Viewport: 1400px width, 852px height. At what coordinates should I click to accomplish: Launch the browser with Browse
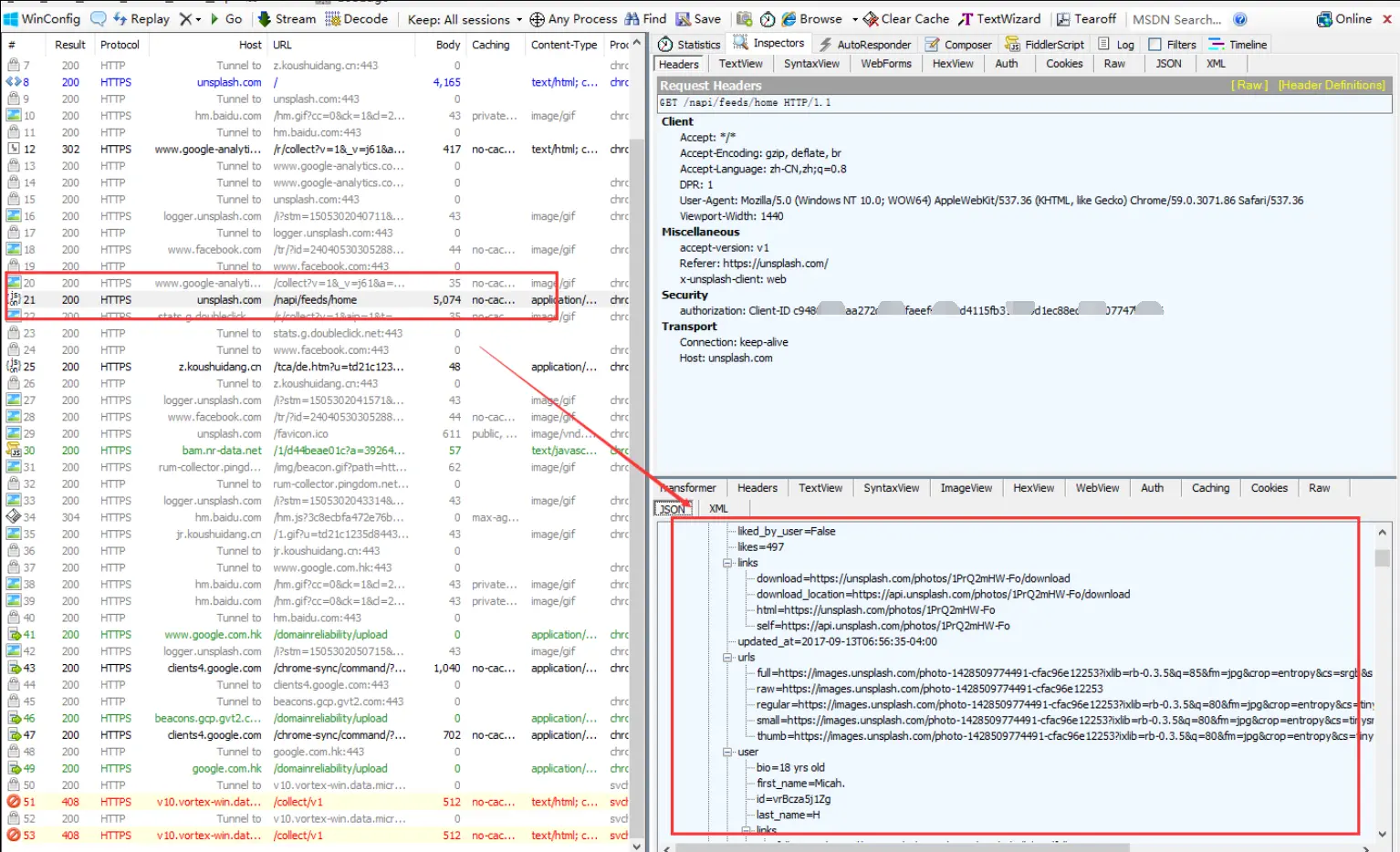pyautogui.click(x=812, y=18)
